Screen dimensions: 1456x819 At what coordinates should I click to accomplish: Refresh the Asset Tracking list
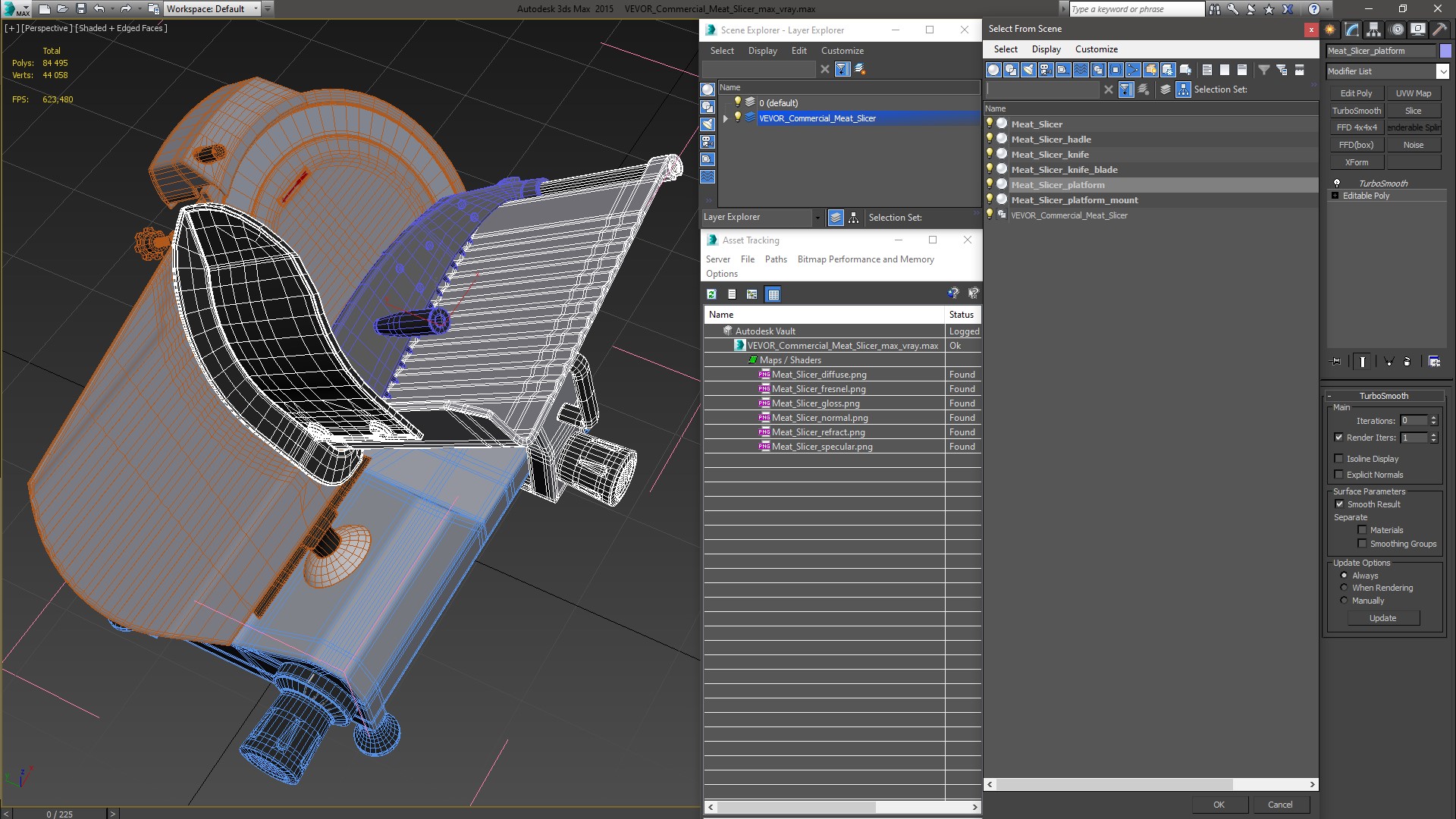711,294
